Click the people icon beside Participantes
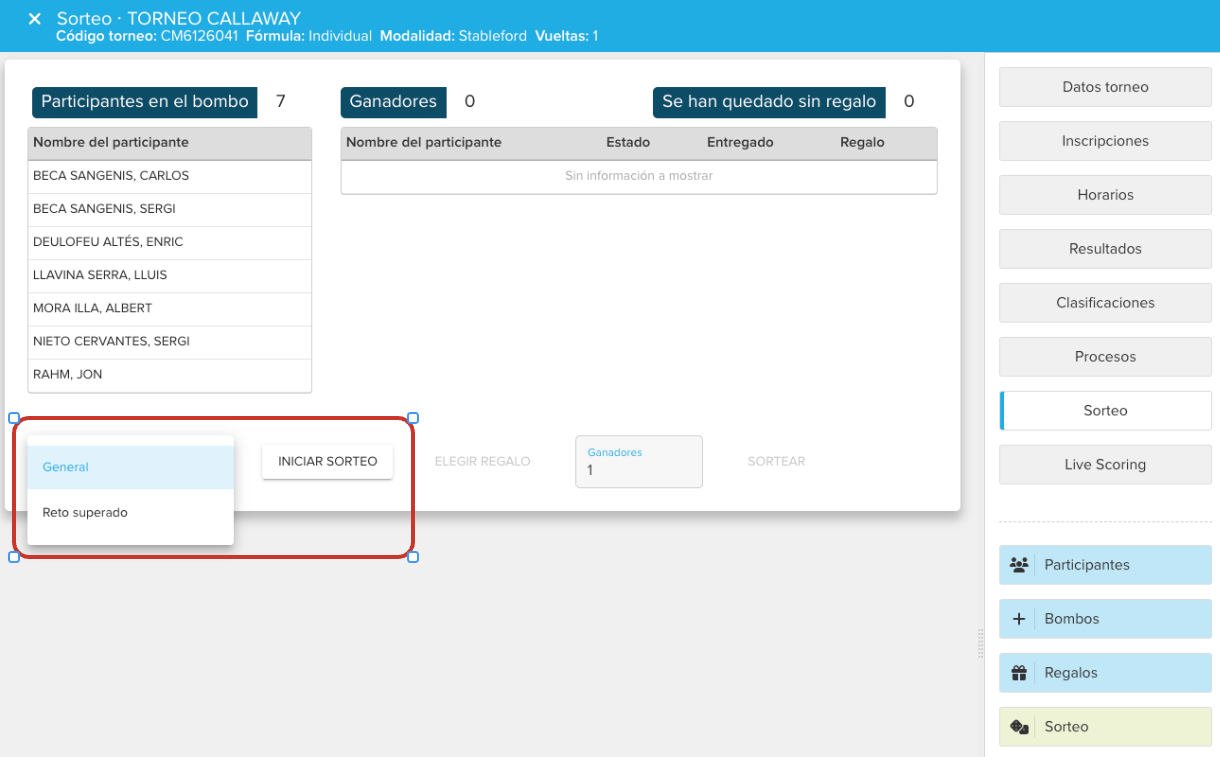Screen dimensions: 1220x757 pyautogui.click(x=1019, y=565)
